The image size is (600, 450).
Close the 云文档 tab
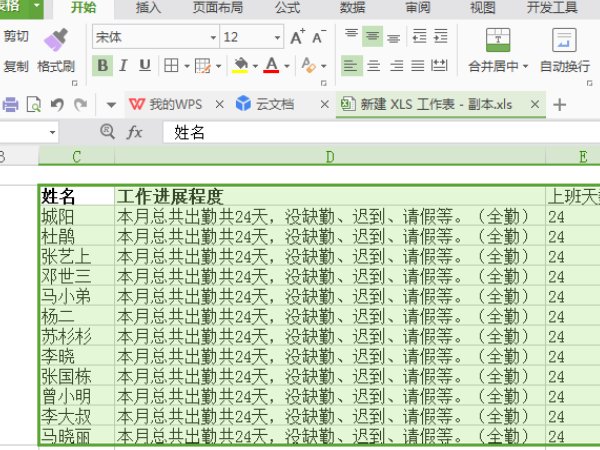[324, 104]
